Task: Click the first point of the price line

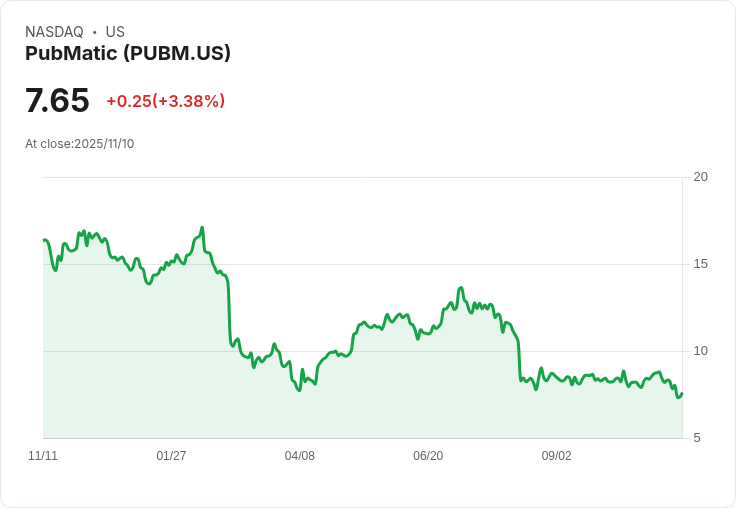Action: click(44, 240)
